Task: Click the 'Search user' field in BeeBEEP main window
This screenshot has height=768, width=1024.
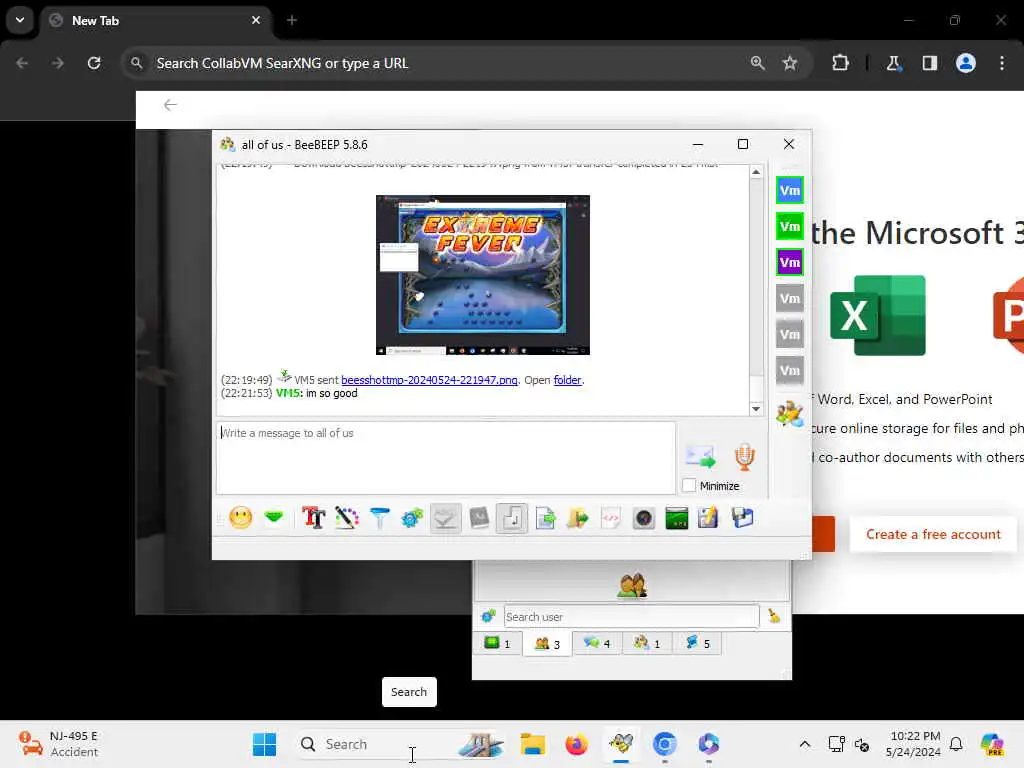Action: tap(631, 616)
